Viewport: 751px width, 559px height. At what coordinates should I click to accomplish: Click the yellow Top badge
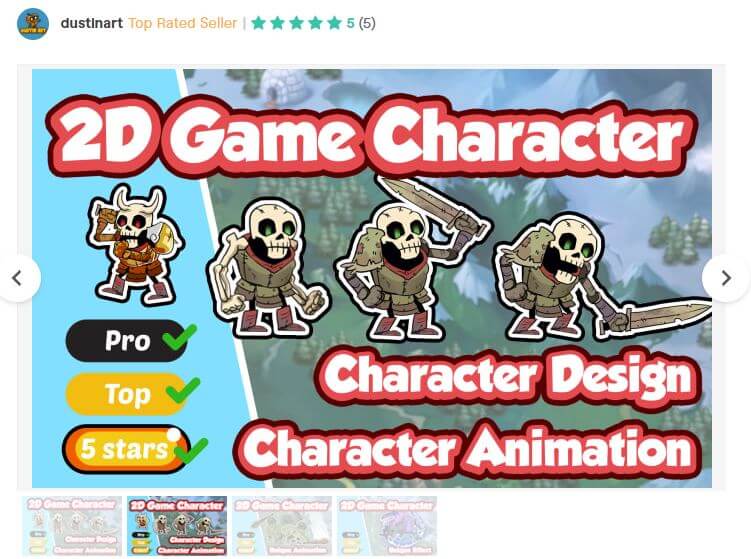click(x=126, y=394)
